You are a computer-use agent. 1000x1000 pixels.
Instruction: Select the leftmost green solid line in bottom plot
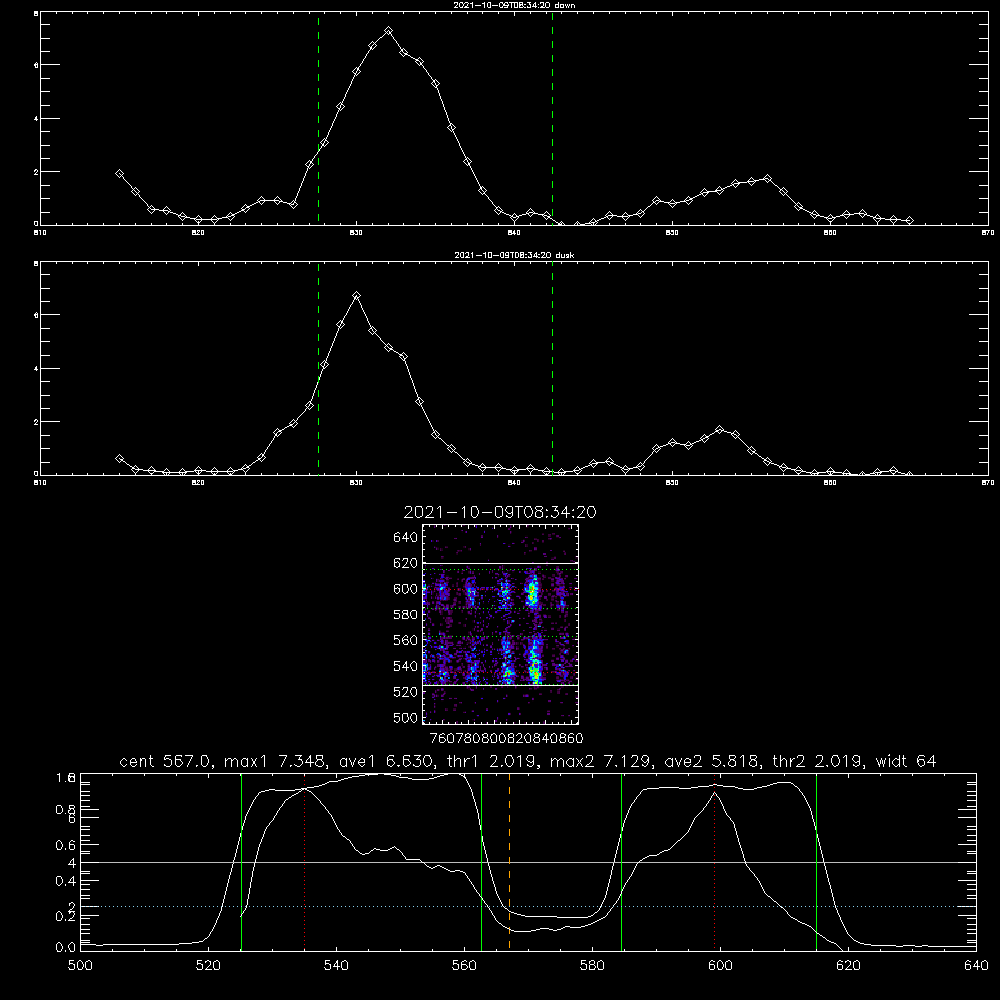coord(241,861)
